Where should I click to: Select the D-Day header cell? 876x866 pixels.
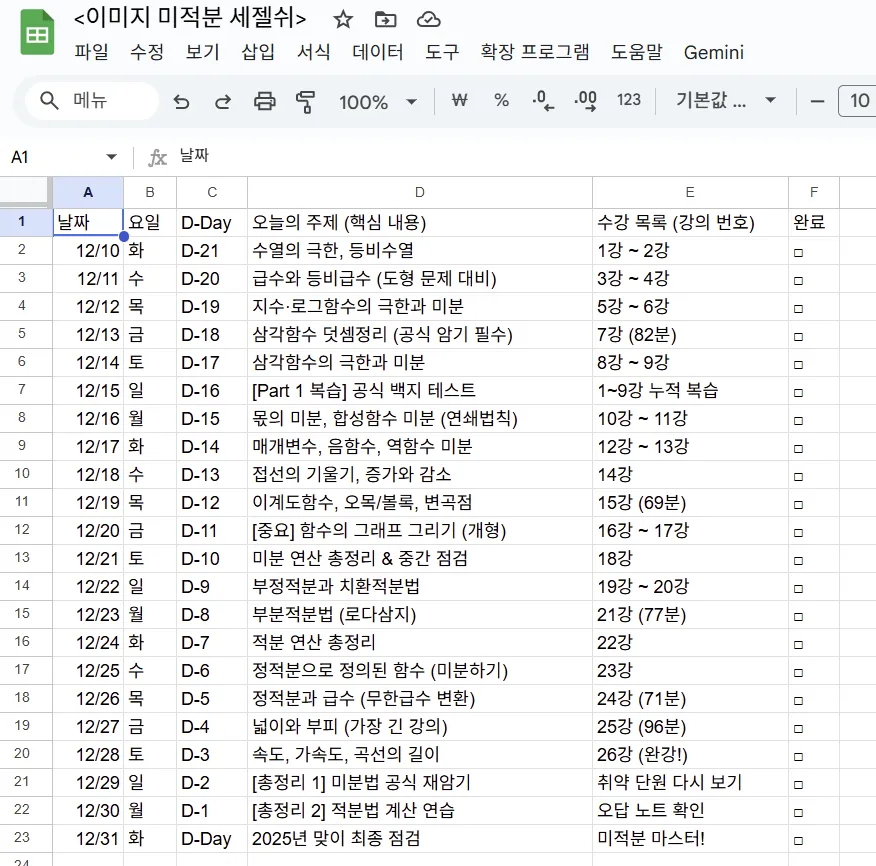pos(212,222)
